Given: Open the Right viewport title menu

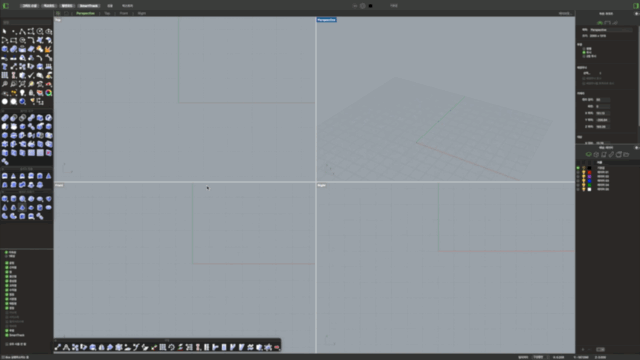Looking at the screenshot, I should [x=322, y=185].
